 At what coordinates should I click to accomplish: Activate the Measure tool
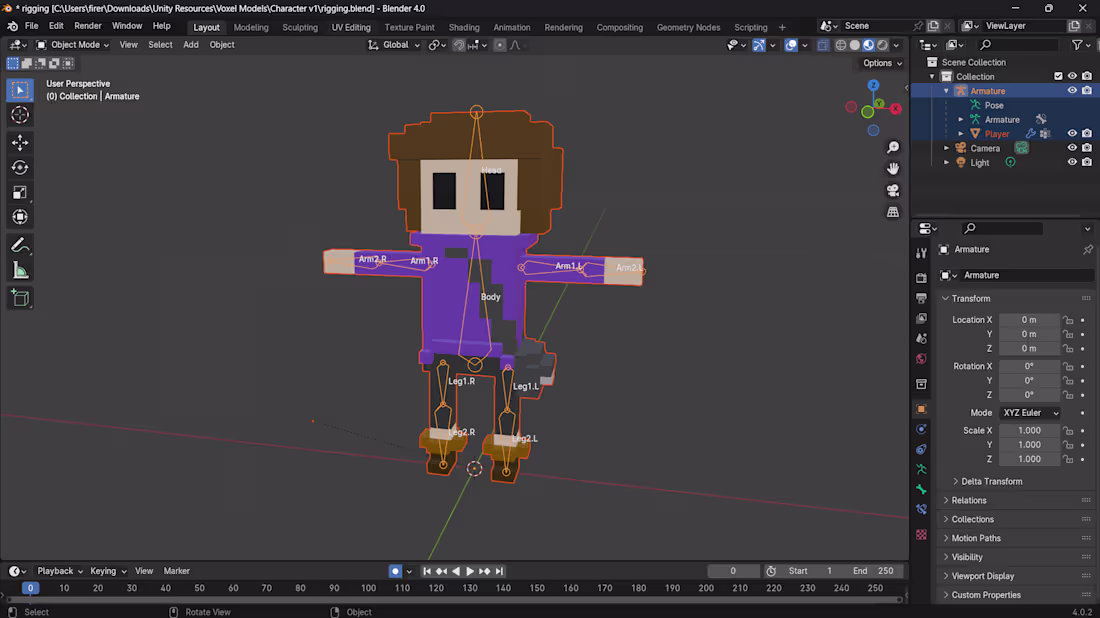coord(19,269)
